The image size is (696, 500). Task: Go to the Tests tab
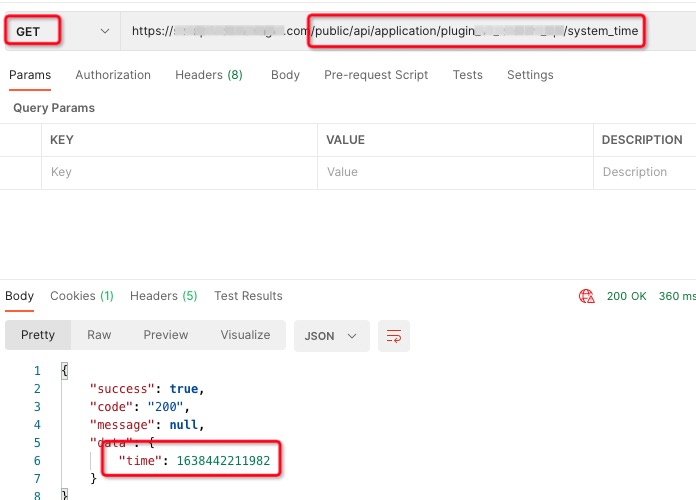coord(467,75)
